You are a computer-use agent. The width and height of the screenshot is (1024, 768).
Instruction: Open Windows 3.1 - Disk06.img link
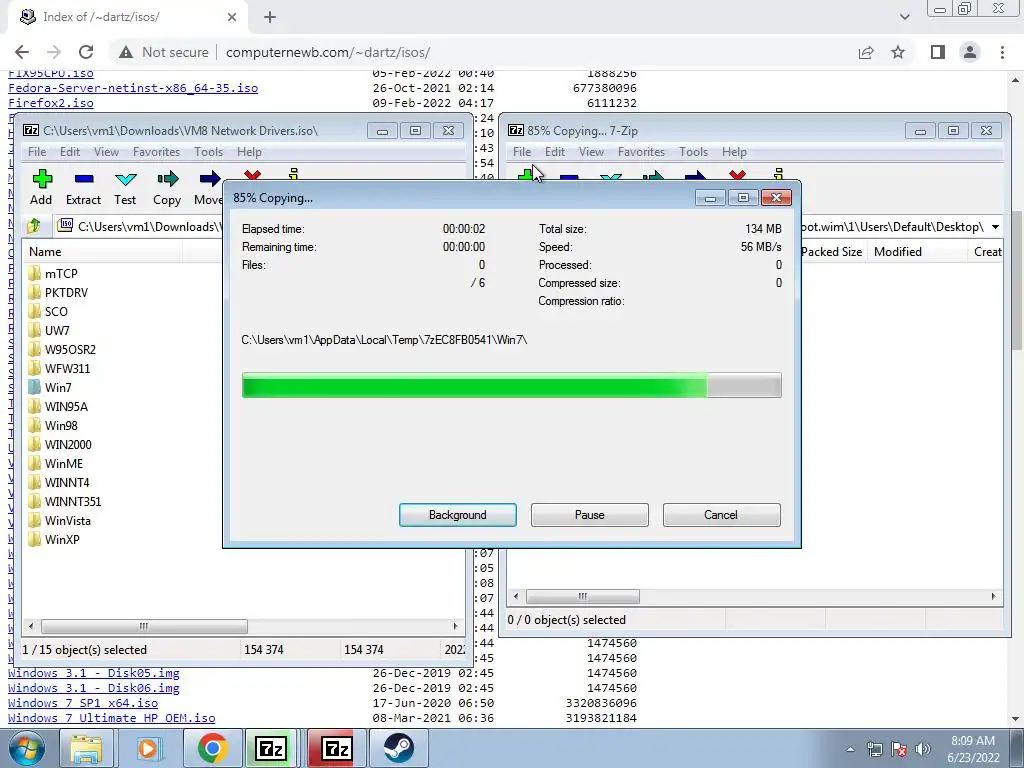point(93,688)
